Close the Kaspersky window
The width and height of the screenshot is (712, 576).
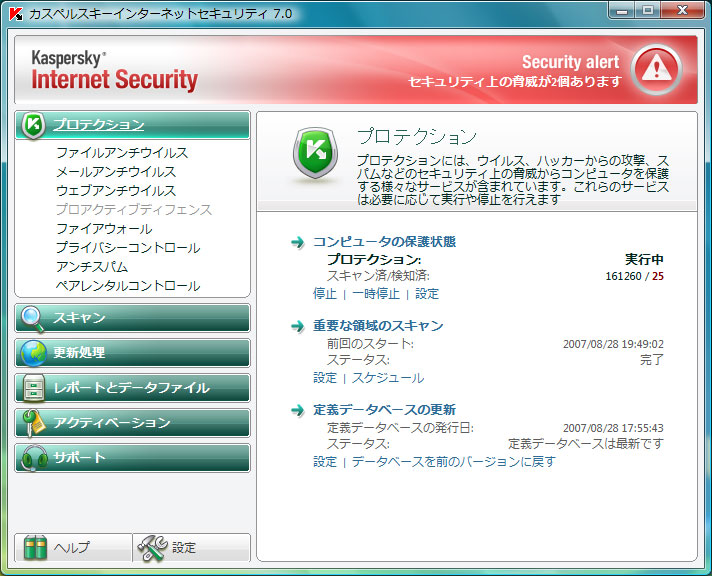[682, 10]
